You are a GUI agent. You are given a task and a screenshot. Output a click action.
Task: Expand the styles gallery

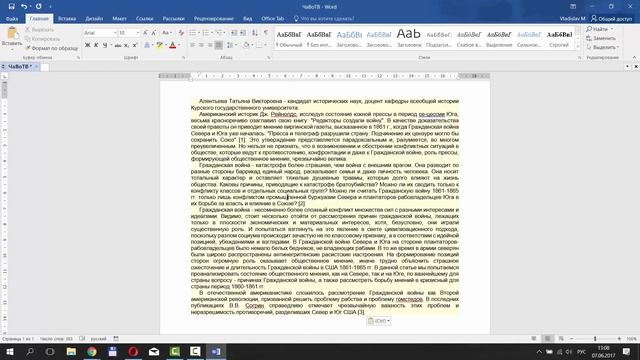click(578, 46)
